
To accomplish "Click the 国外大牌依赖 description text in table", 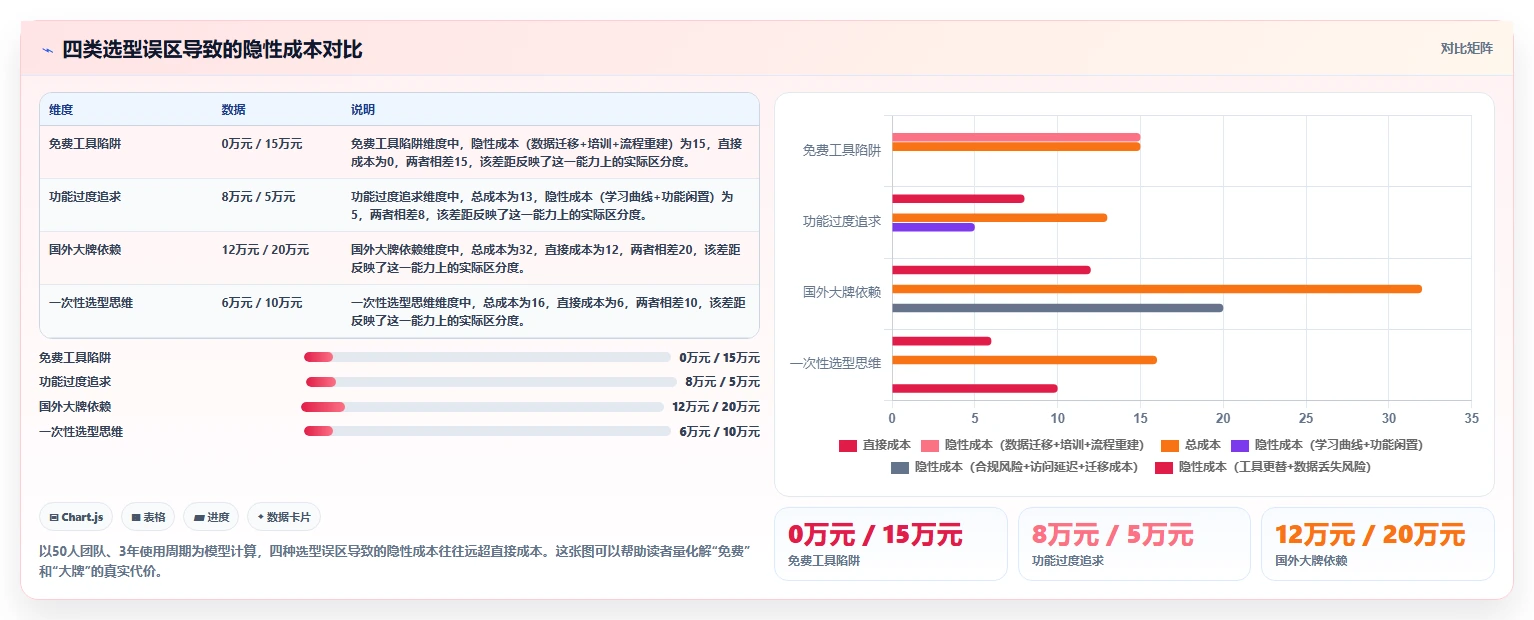I will 545,259.
